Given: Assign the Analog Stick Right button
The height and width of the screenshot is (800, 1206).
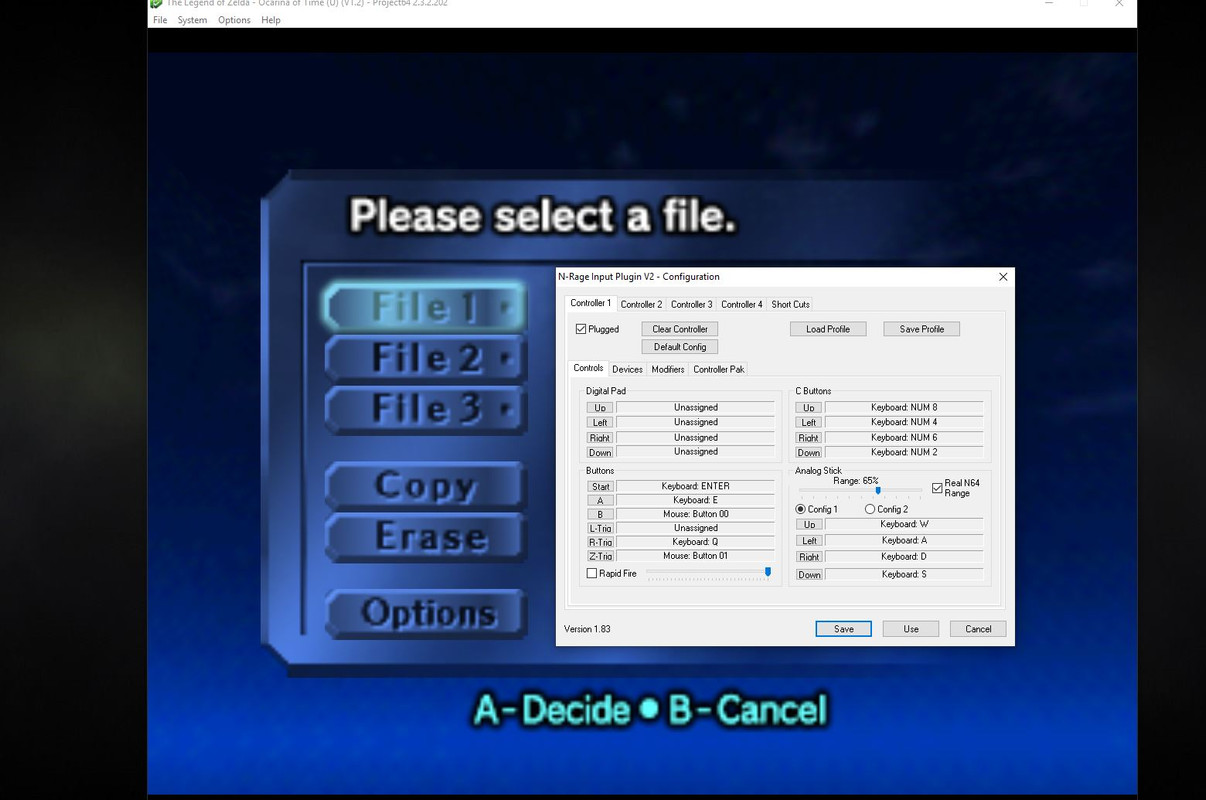Looking at the screenshot, I should [809, 557].
